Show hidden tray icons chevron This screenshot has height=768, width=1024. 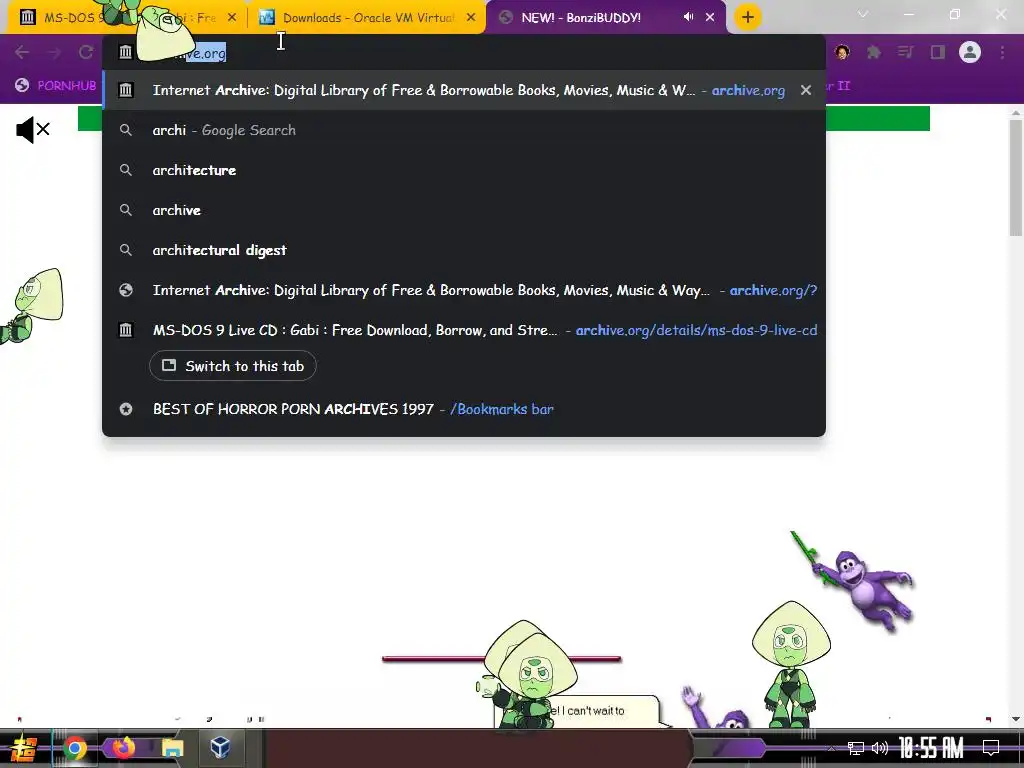[x=831, y=748]
